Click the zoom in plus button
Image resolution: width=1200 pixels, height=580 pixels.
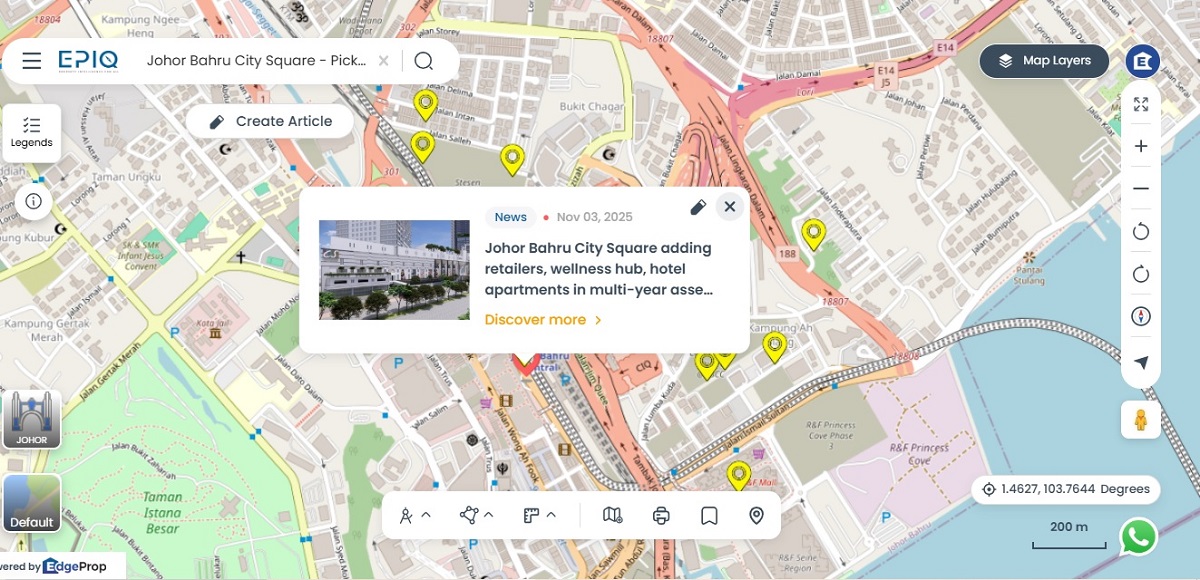(1141, 147)
